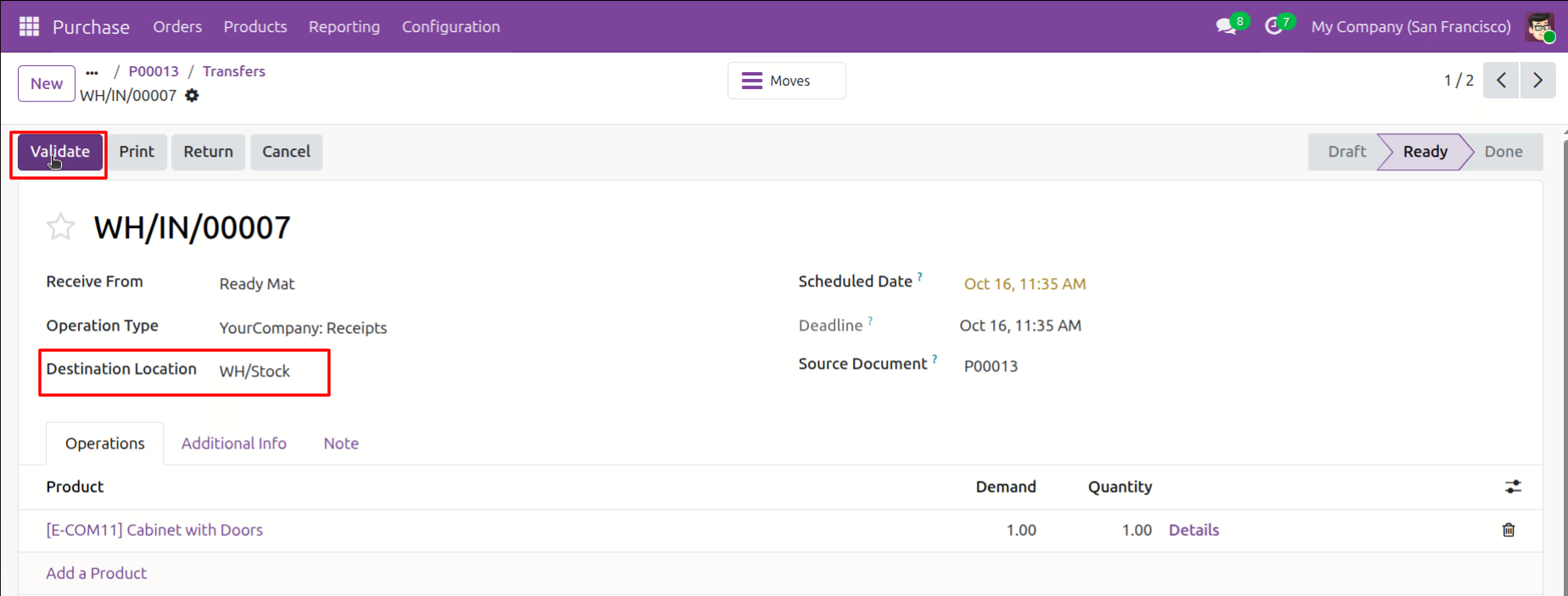Switch to the Additional Info tab
The height and width of the screenshot is (596, 1568).
click(234, 443)
